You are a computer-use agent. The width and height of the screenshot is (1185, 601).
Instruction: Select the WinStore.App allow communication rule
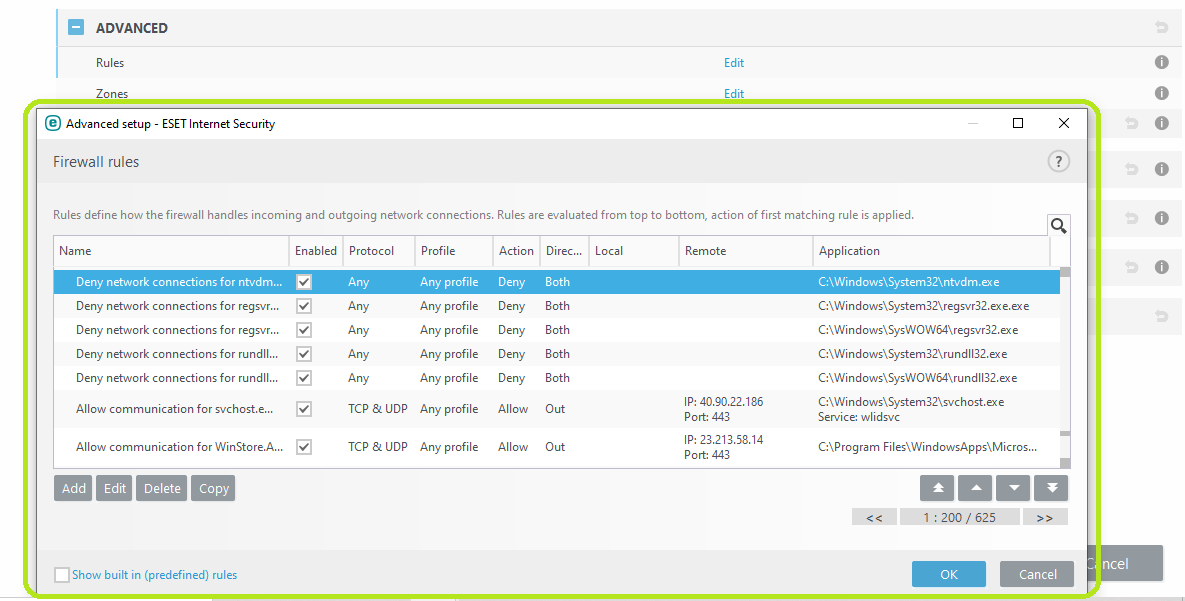tap(556, 447)
